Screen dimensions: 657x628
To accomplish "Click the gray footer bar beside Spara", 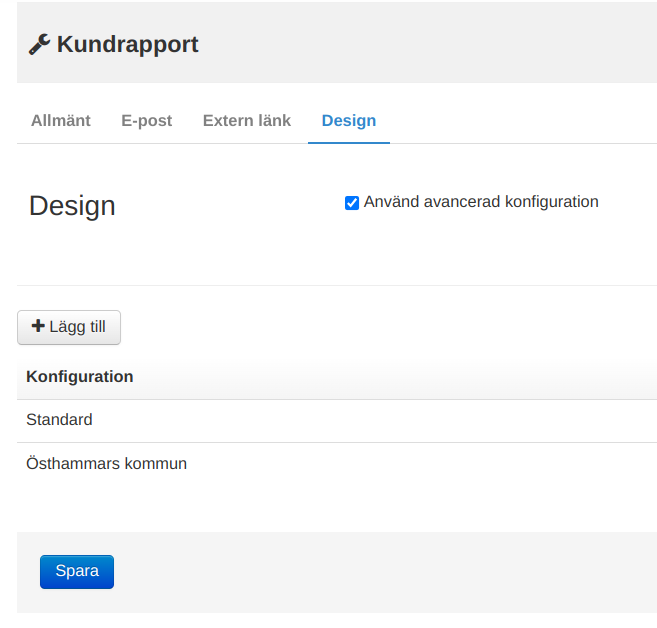I will click(x=380, y=572).
